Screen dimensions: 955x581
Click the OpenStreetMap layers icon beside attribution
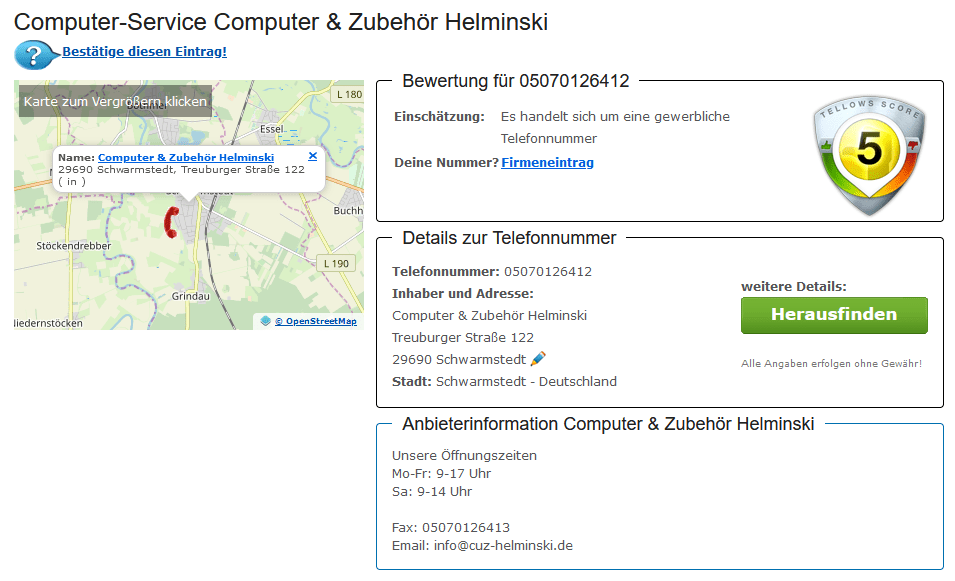point(266,321)
